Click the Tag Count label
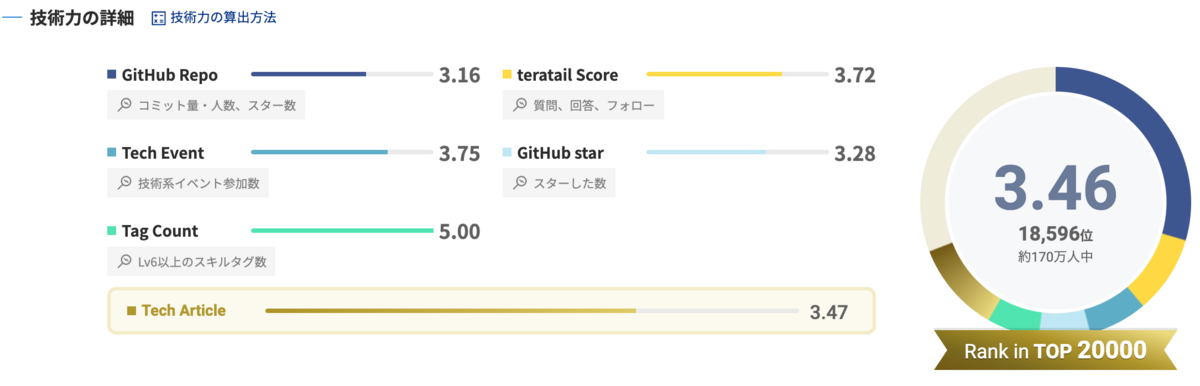 (160, 231)
